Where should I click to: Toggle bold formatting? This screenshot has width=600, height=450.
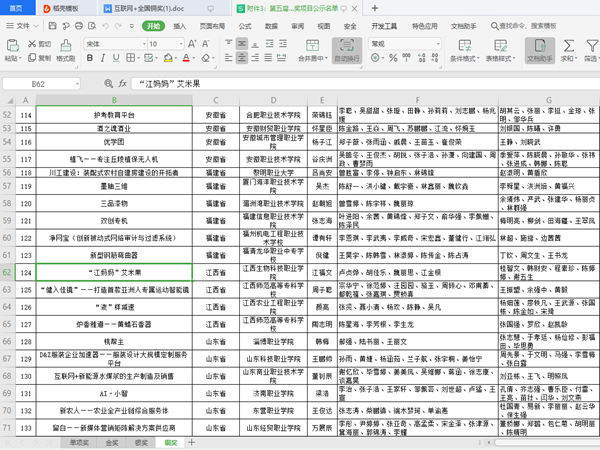(90, 58)
